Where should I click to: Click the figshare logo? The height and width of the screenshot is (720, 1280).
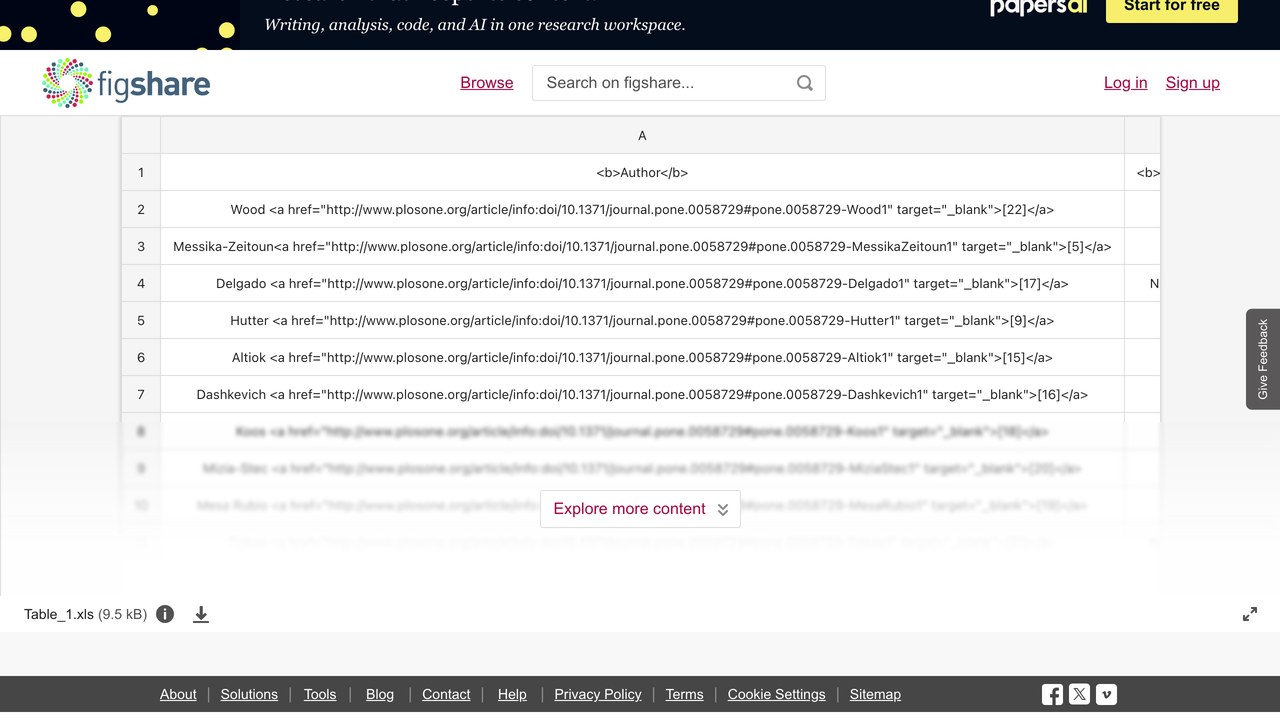(126, 83)
